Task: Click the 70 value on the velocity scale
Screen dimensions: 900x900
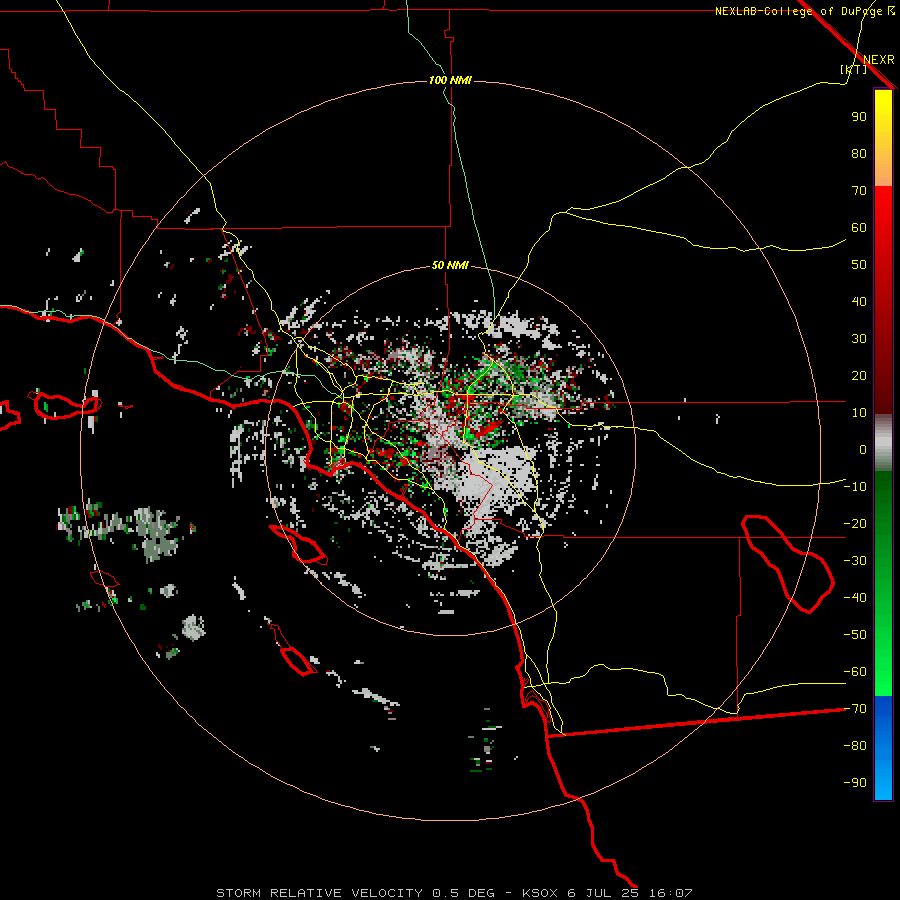Action: 859,191
